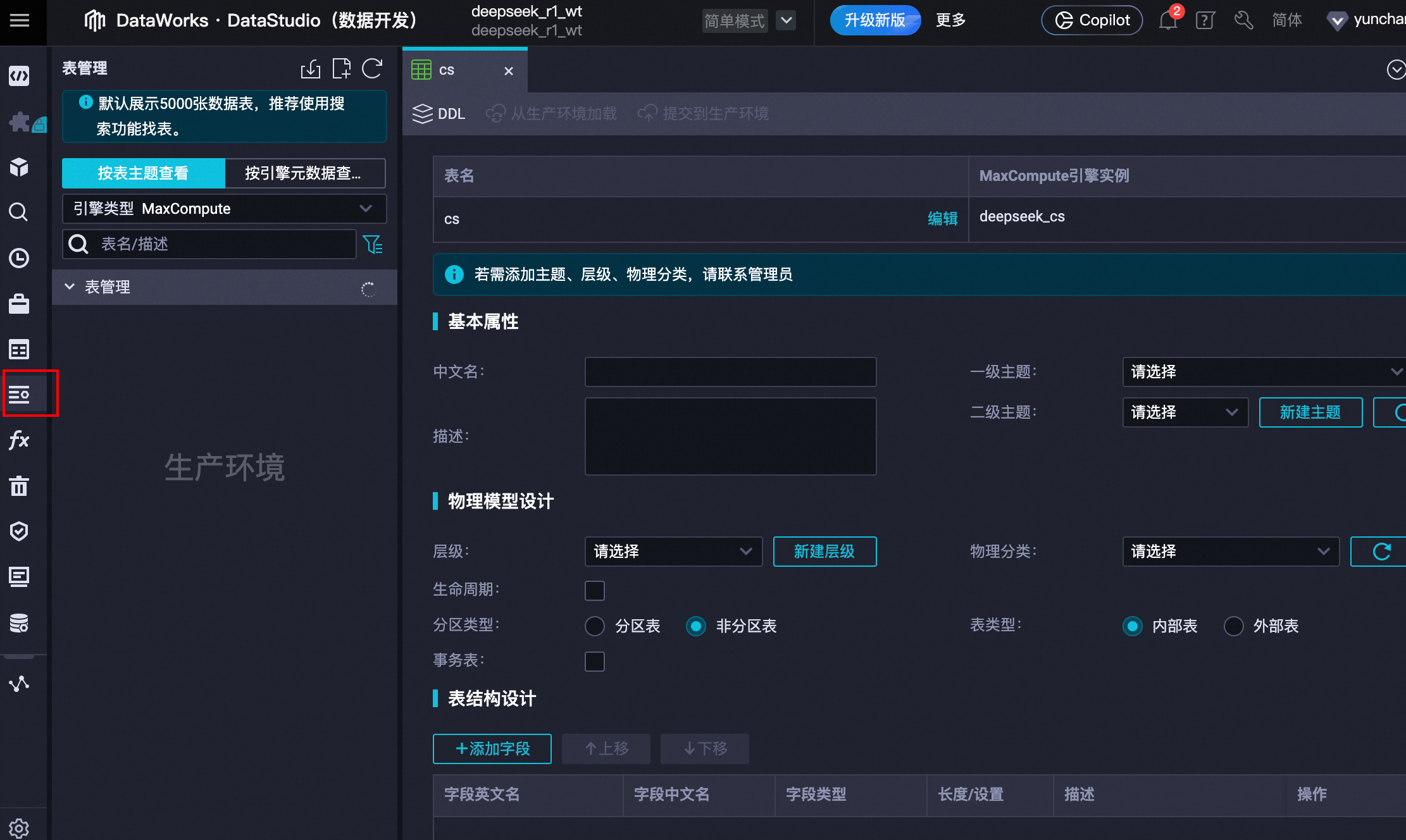This screenshot has width=1406, height=840.
Task: Open the briefcase sidebar icon
Action: [x=19, y=304]
